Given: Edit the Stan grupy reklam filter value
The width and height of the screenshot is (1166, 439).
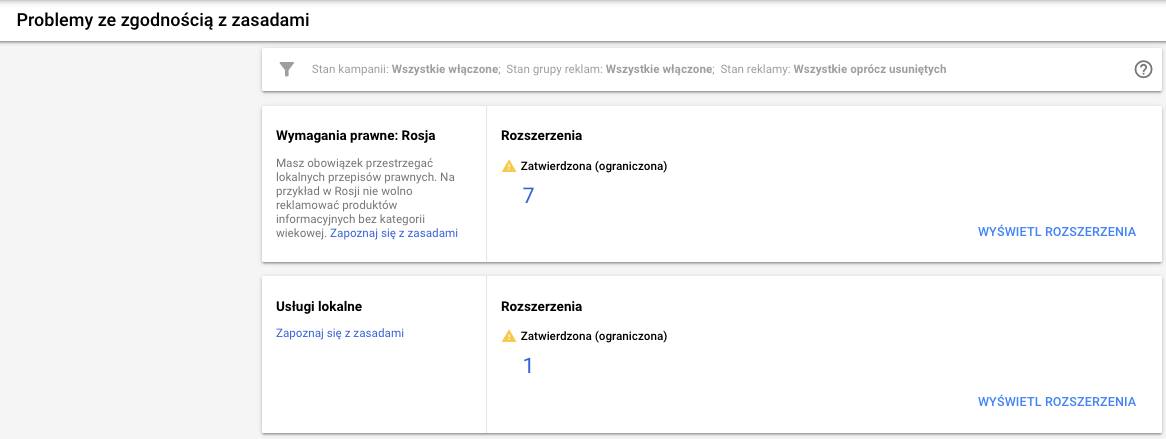Looking at the screenshot, I should pyautogui.click(x=660, y=69).
